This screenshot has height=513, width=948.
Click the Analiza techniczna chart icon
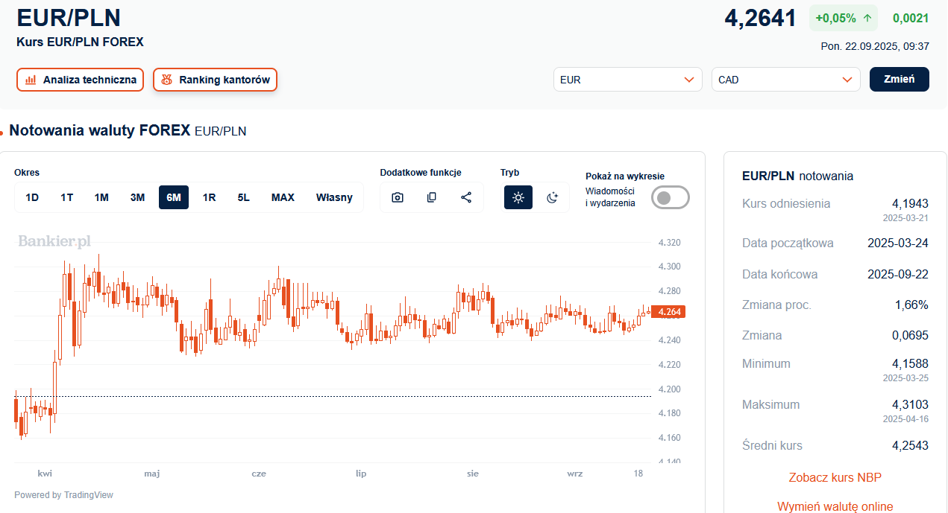pyautogui.click(x=30, y=80)
